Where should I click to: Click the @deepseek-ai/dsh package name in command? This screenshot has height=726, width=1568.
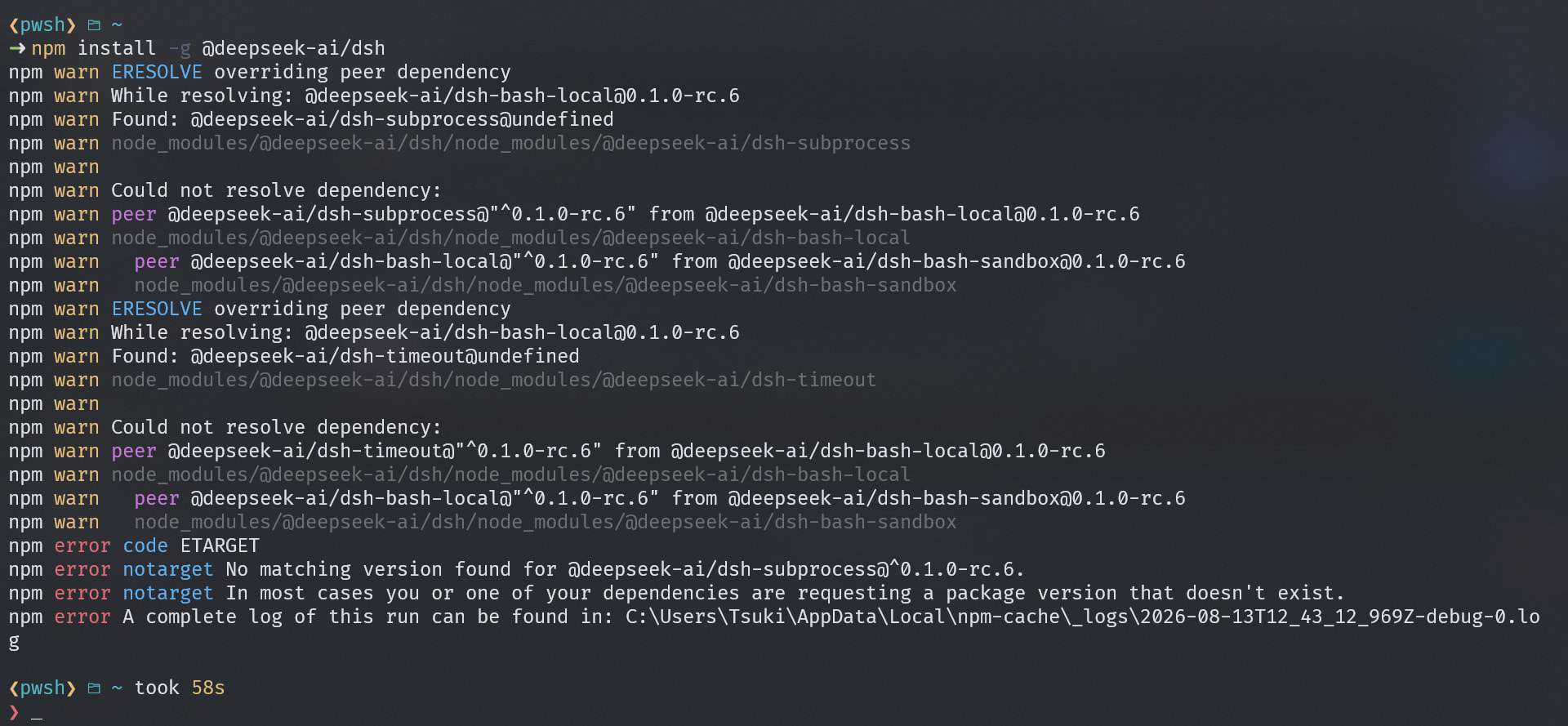tap(294, 49)
